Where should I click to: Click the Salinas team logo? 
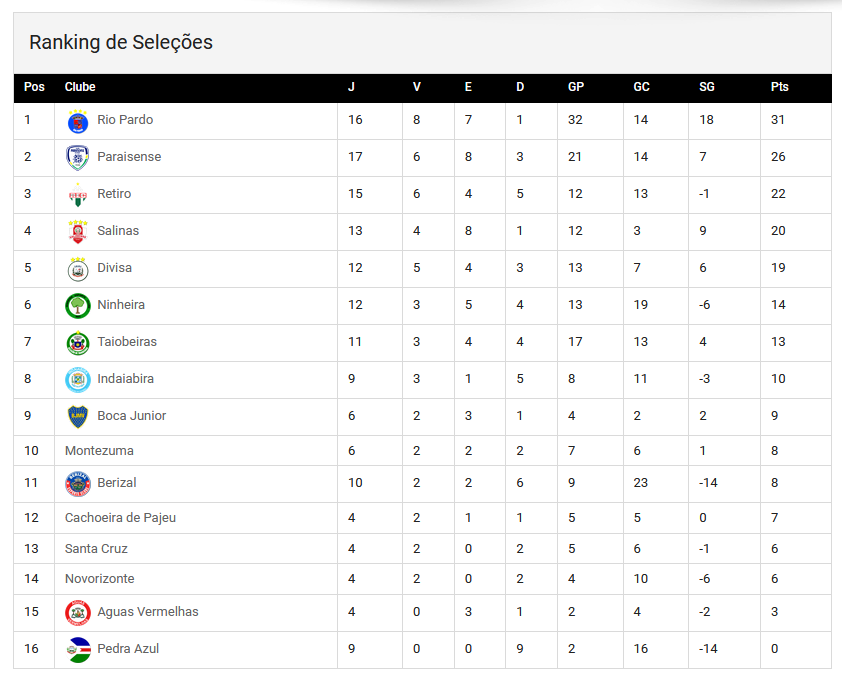coord(77,232)
